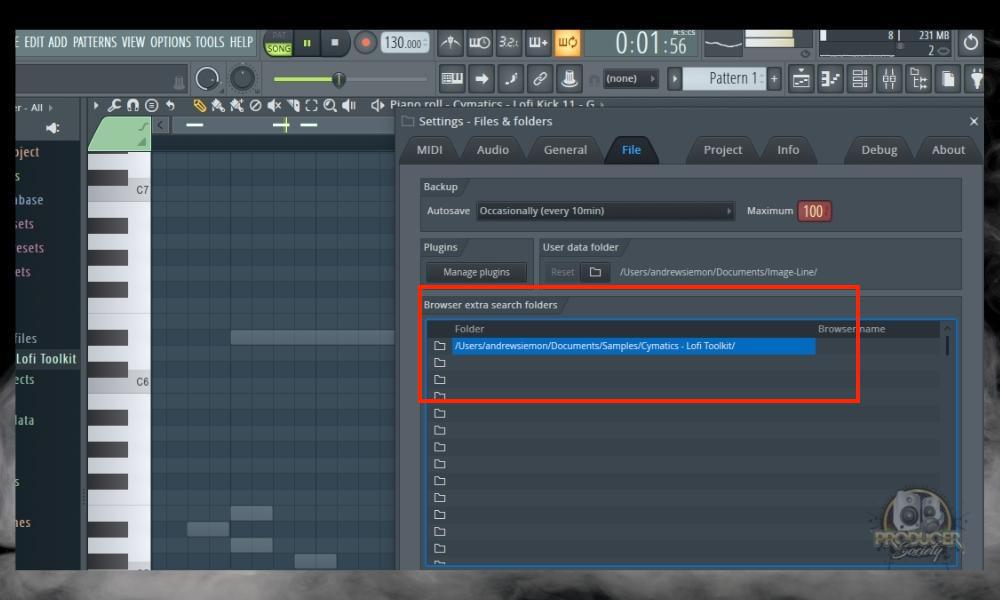This screenshot has height=600, width=1000.
Task: Open the OPTIONS menu
Action: coord(170,43)
